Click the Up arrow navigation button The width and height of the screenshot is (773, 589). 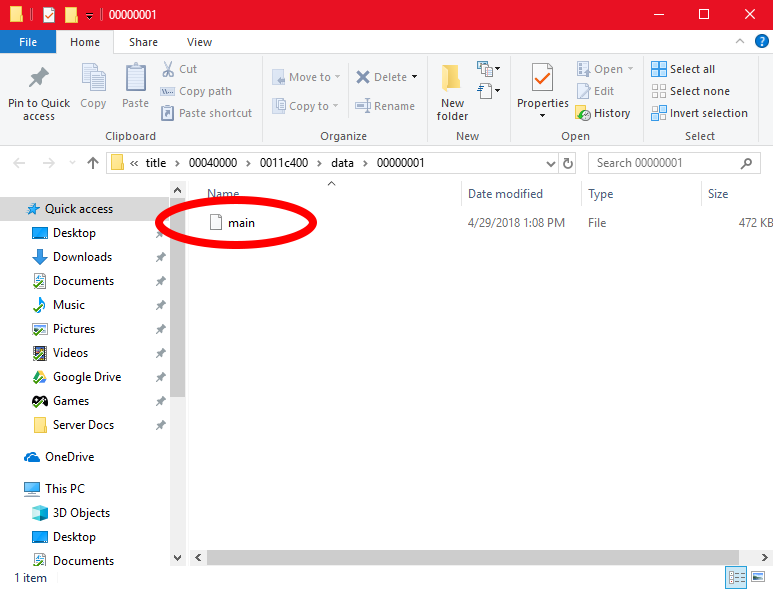pos(93,163)
